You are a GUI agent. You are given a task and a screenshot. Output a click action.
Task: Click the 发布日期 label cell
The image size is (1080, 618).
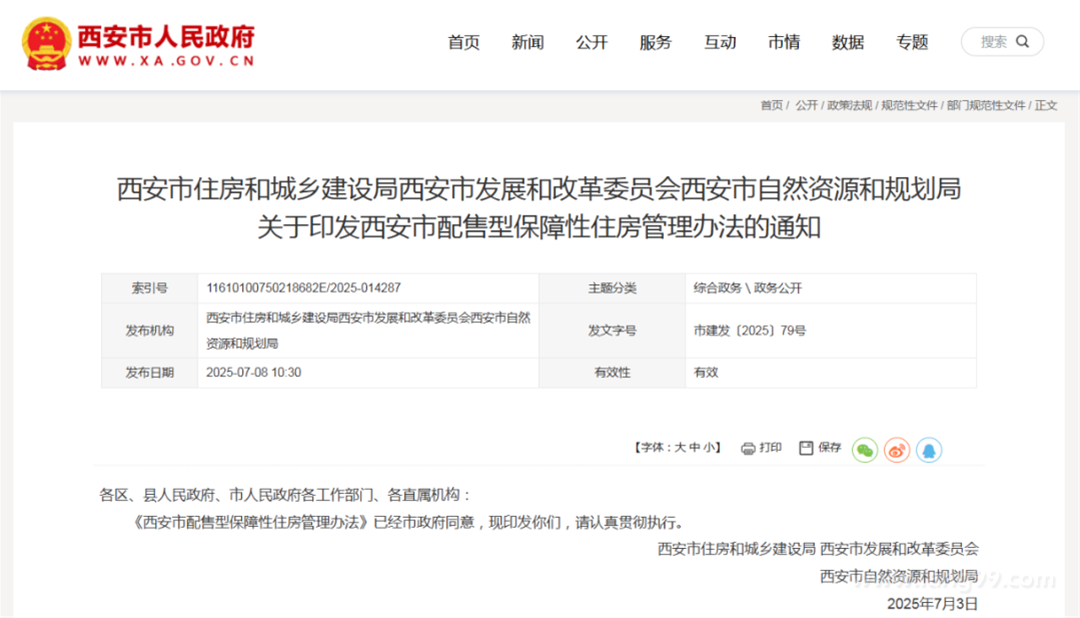pyautogui.click(x=149, y=373)
